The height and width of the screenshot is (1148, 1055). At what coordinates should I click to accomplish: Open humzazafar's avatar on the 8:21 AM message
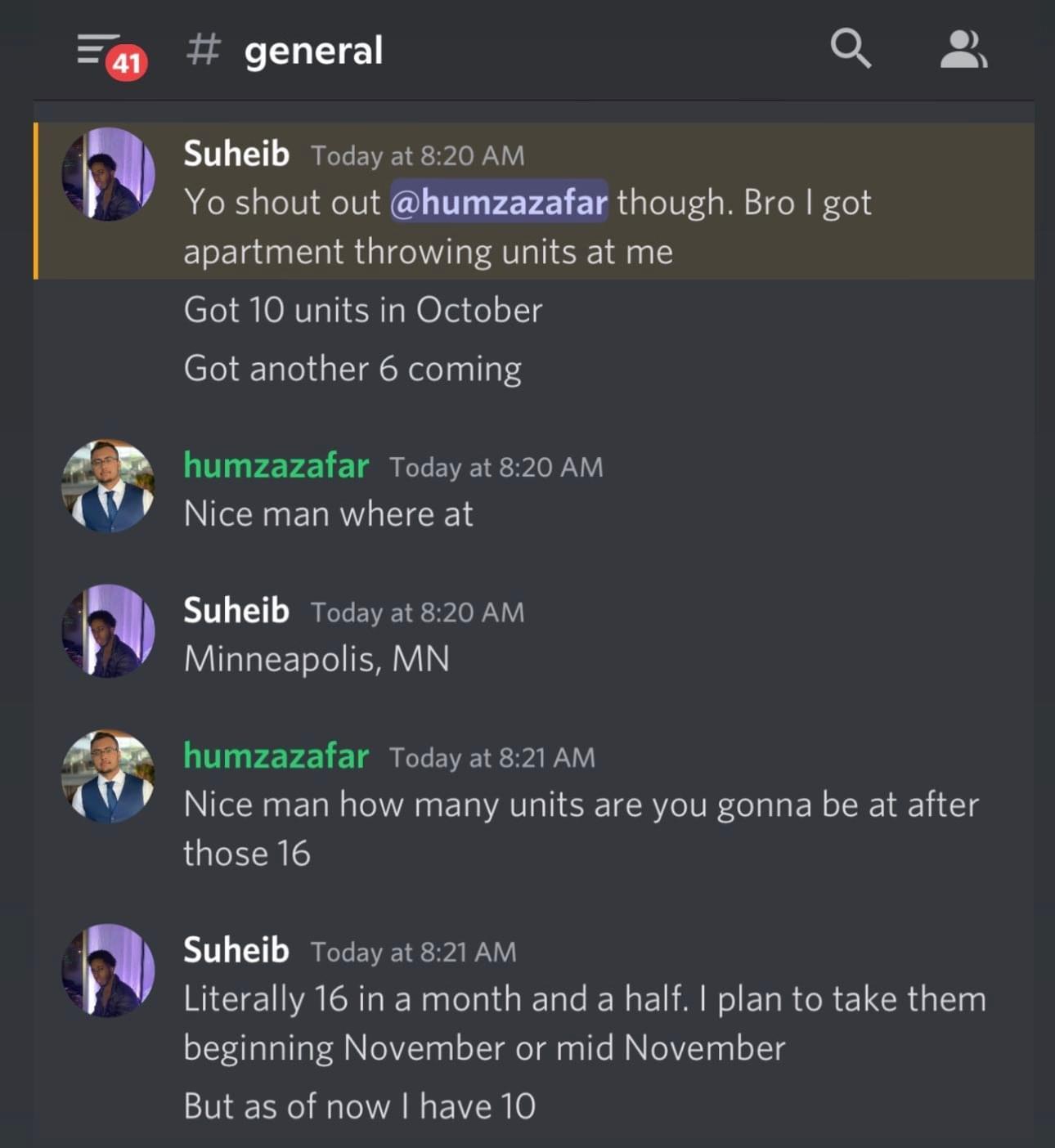click(x=109, y=776)
